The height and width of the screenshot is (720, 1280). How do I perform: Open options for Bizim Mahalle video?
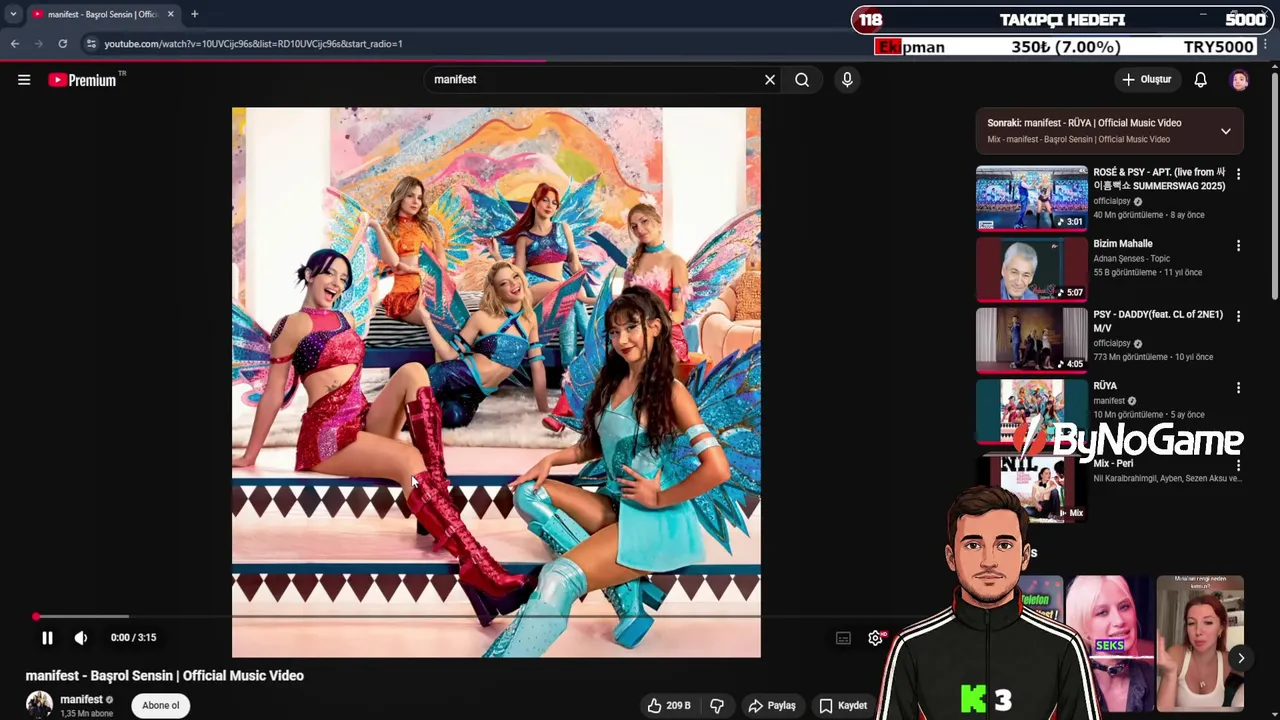pos(1238,245)
